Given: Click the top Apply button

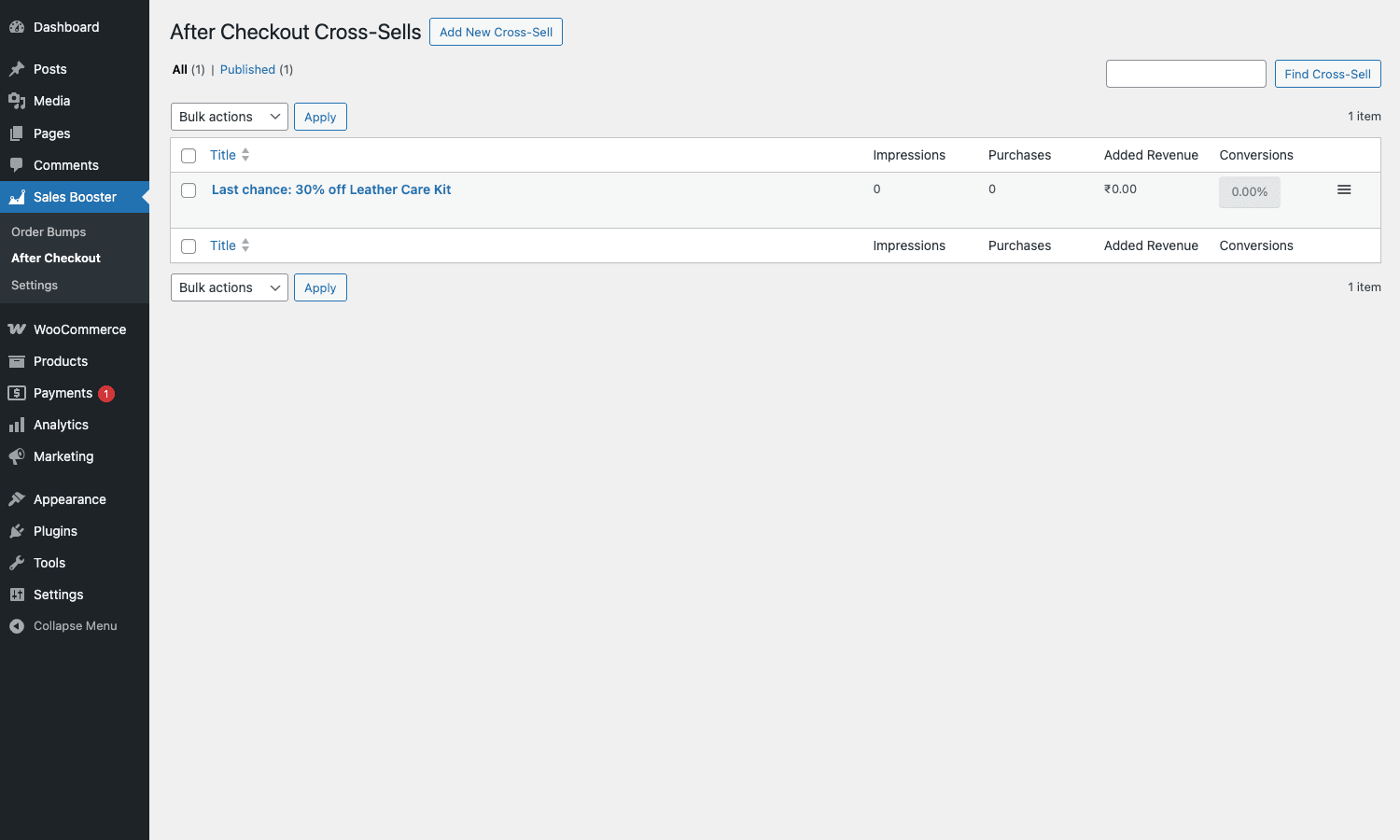Looking at the screenshot, I should 320,117.
